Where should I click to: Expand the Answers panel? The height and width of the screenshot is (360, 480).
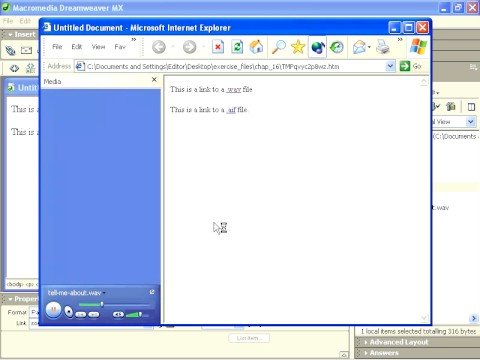tap(366, 353)
